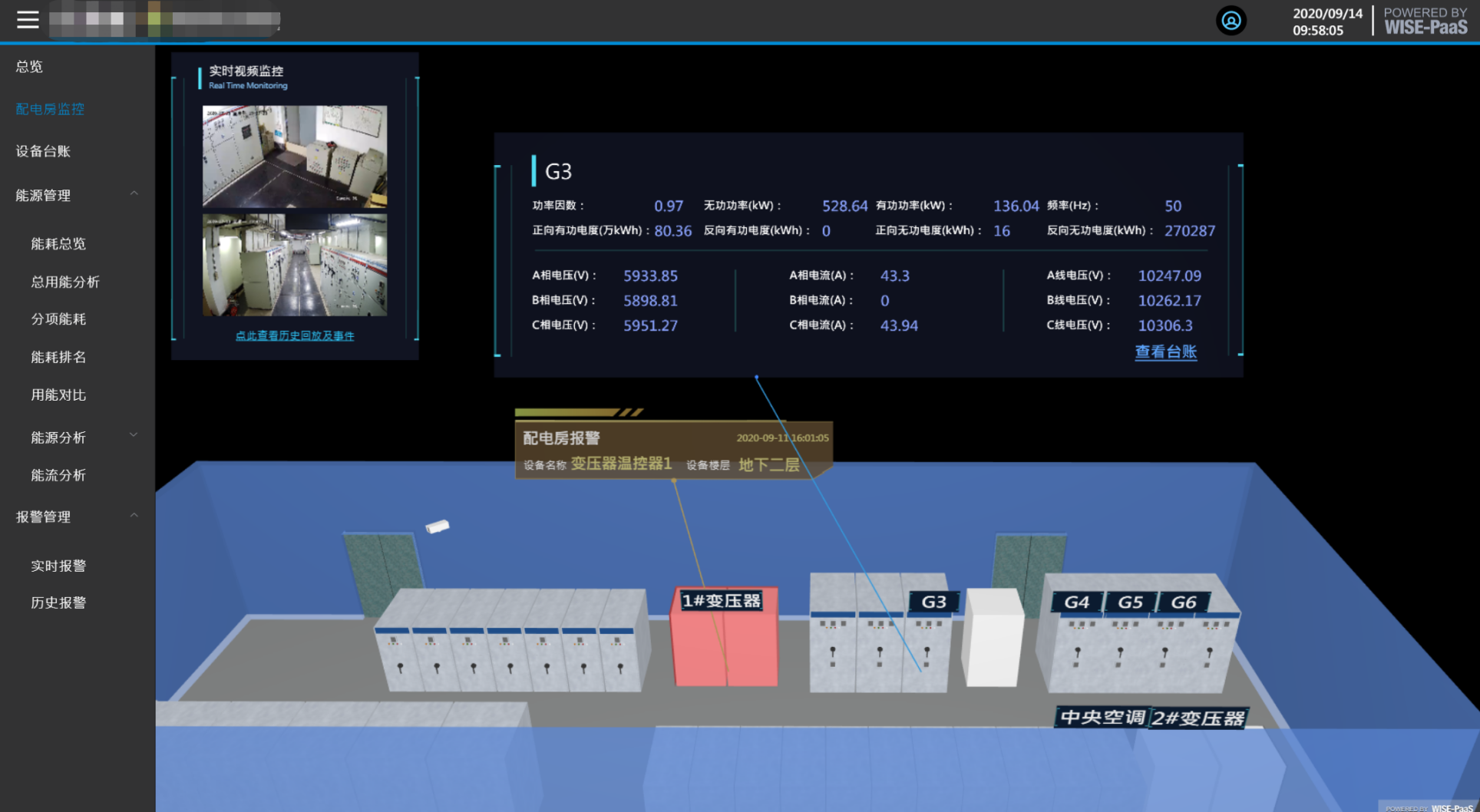Viewport: 1480px width, 812px height.
Task: Open the bottom camera video feed
Action: (x=295, y=265)
